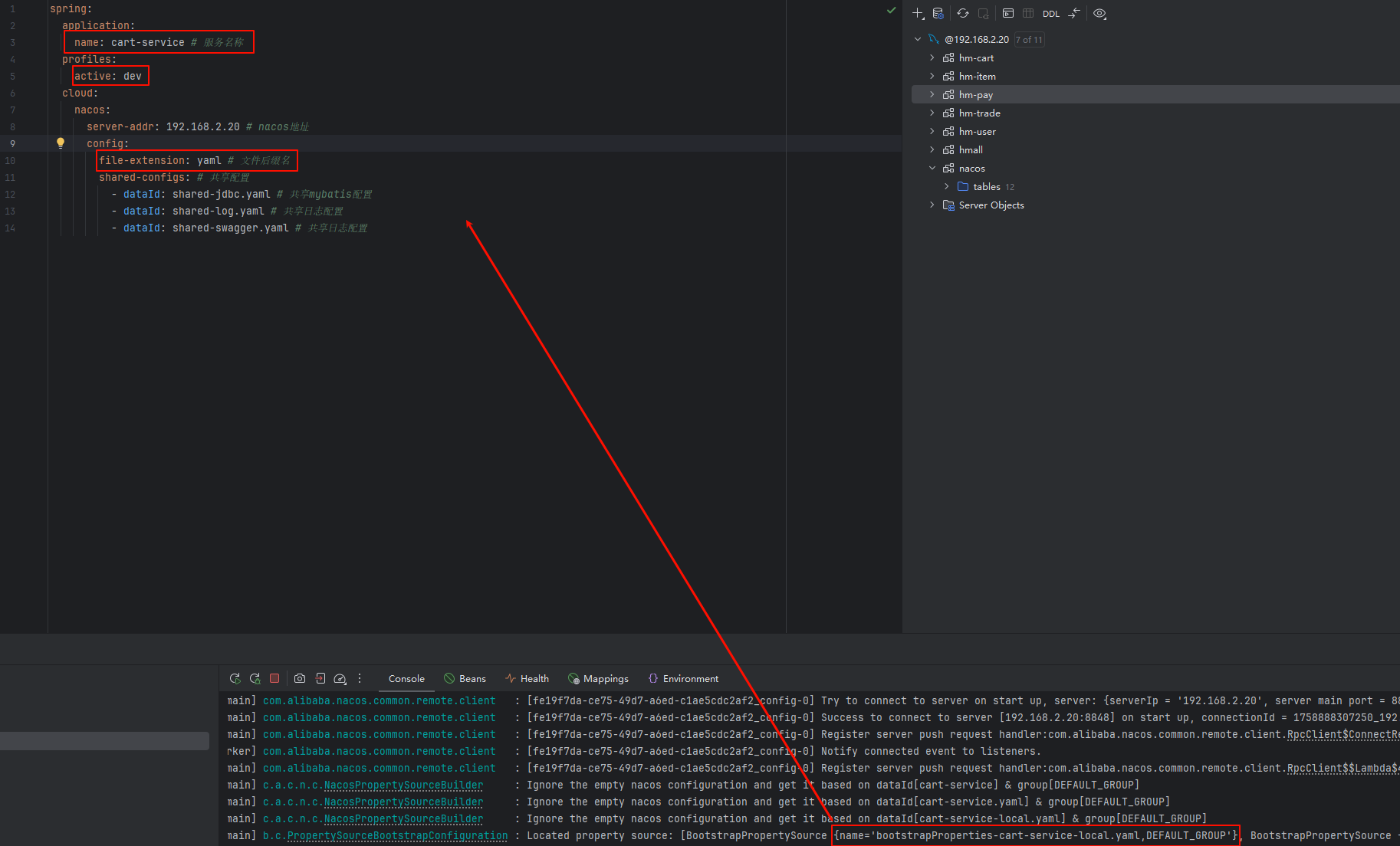Switch to the Console tab

pyautogui.click(x=406, y=679)
